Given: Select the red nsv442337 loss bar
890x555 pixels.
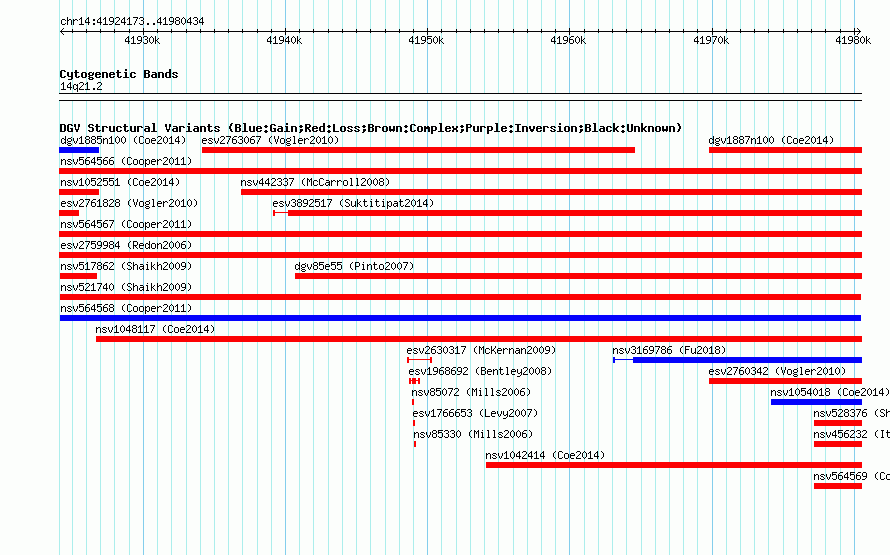Looking at the screenshot, I should (551, 192).
